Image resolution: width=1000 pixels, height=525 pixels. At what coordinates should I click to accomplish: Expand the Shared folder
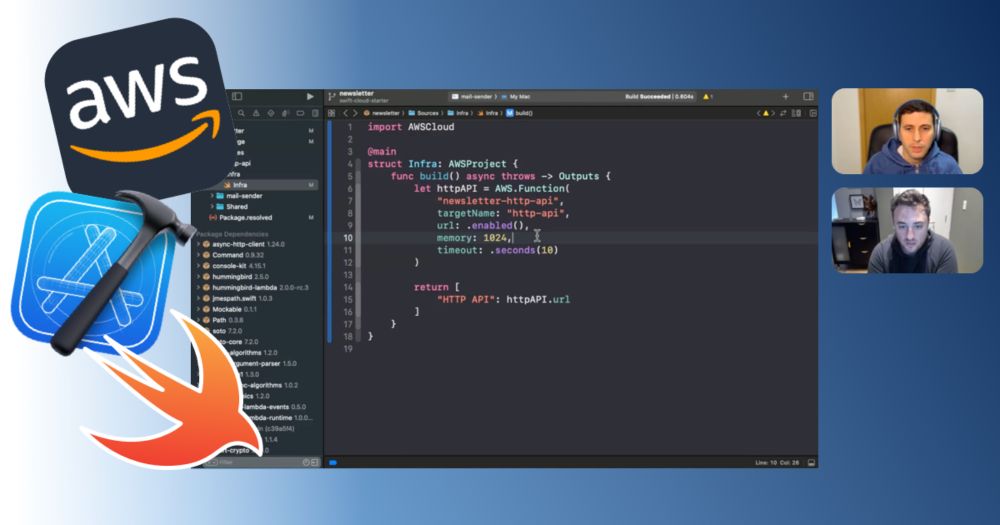(x=212, y=207)
